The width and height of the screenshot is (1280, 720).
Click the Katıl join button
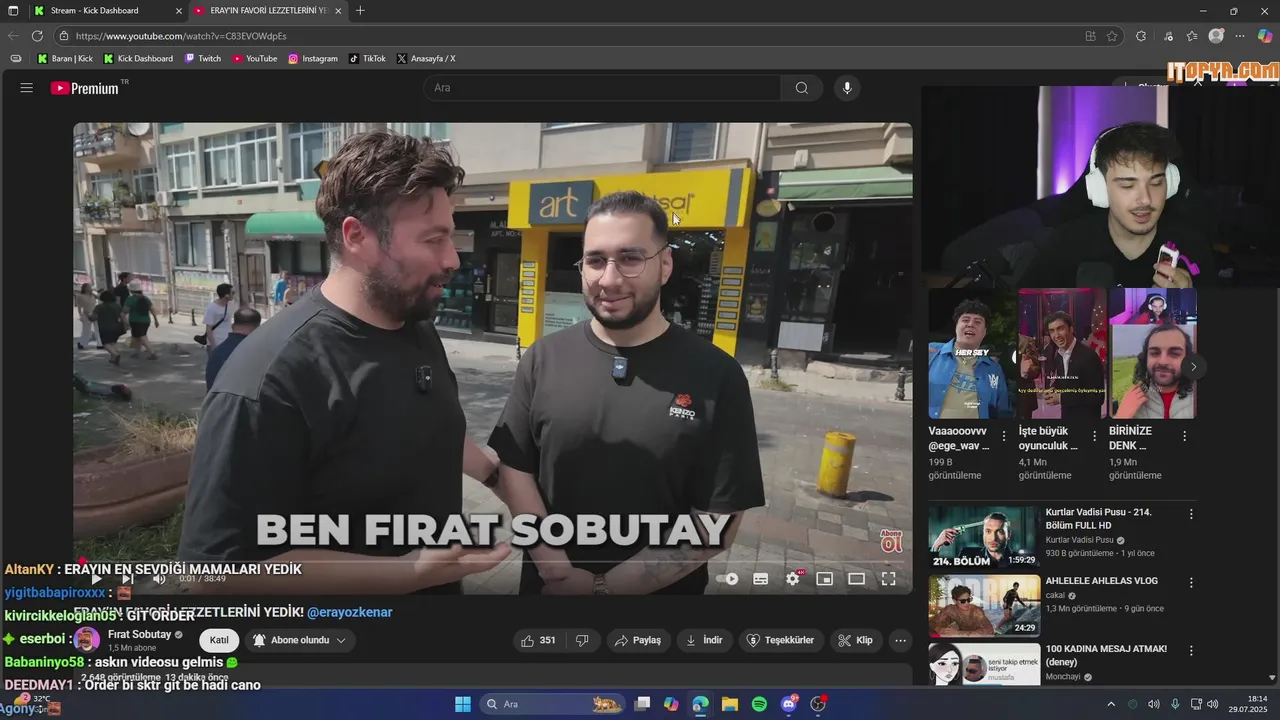pyautogui.click(x=219, y=640)
